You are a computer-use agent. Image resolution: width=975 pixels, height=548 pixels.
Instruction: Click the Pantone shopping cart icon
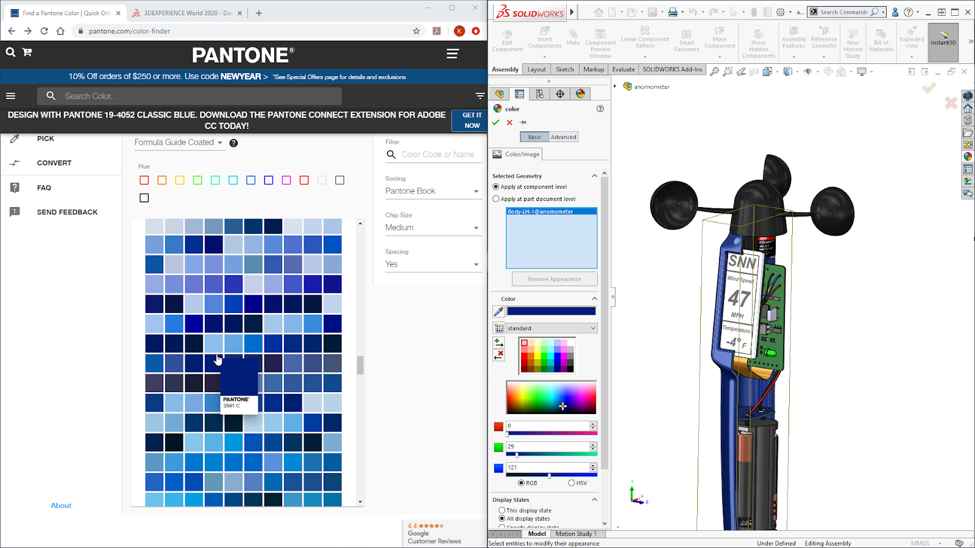pos(27,52)
